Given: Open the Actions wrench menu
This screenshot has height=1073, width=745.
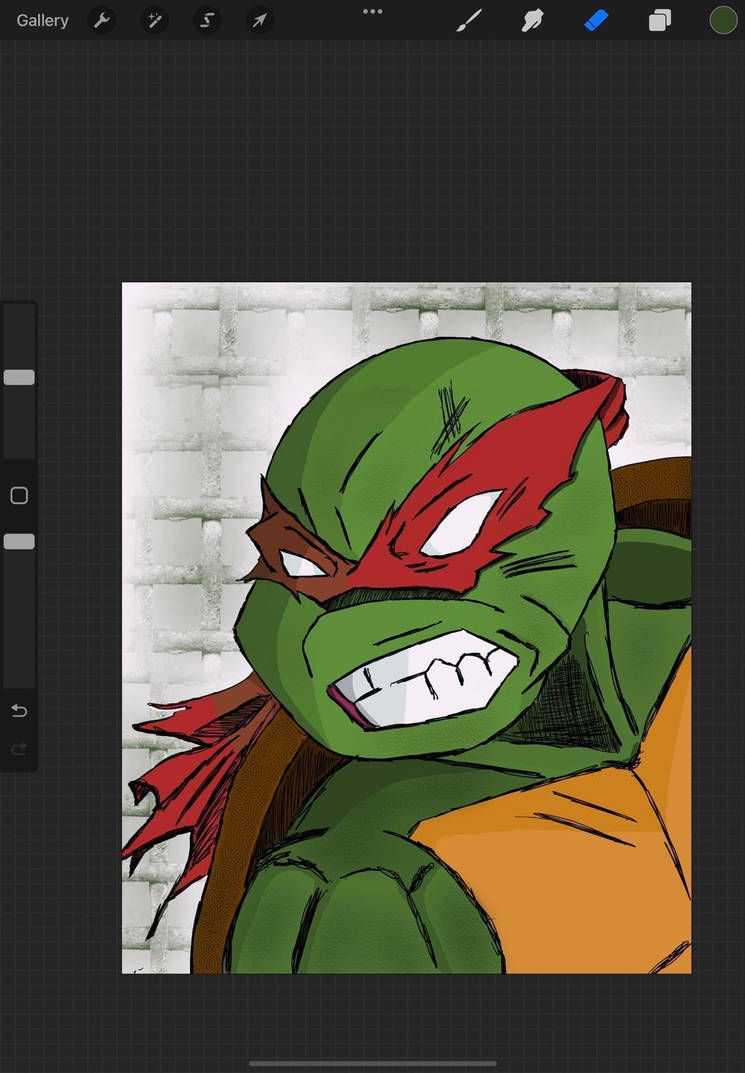Looking at the screenshot, I should (101, 21).
